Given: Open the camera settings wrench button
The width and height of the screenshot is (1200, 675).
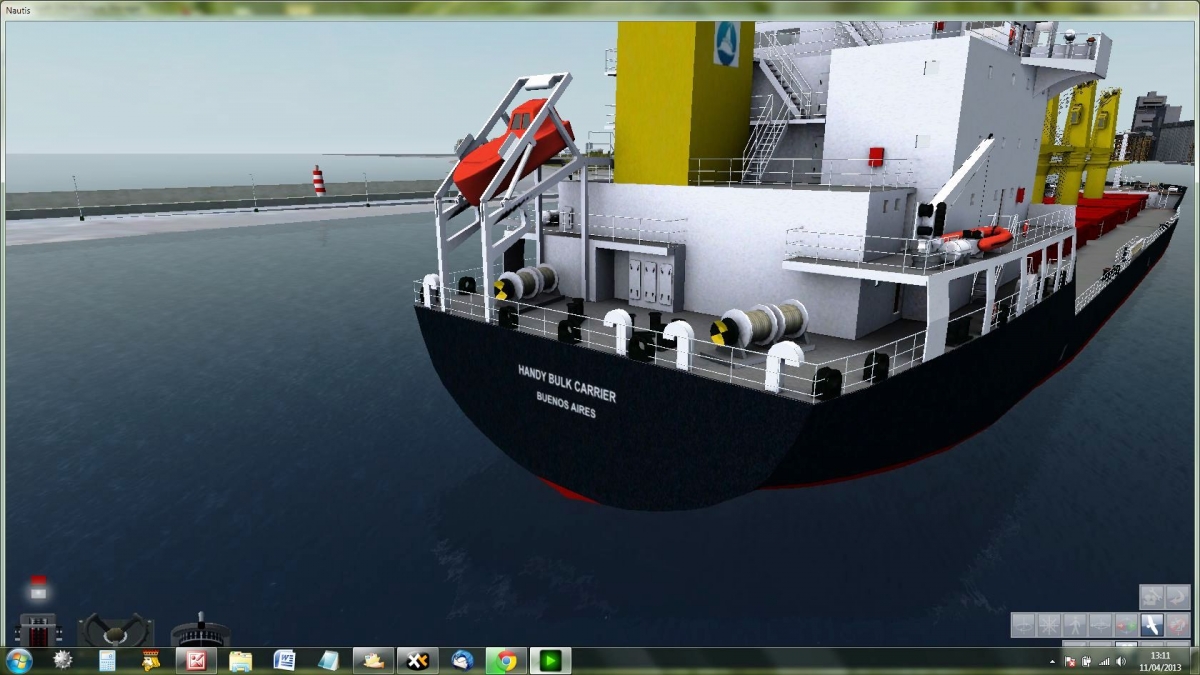Looking at the screenshot, I should 1152,597.
